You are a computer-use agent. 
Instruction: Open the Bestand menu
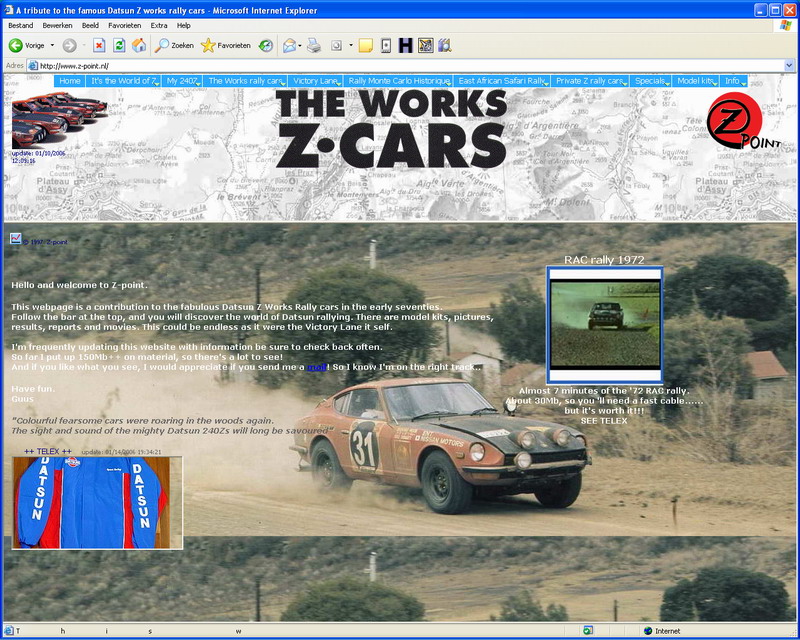pos(20,26)
